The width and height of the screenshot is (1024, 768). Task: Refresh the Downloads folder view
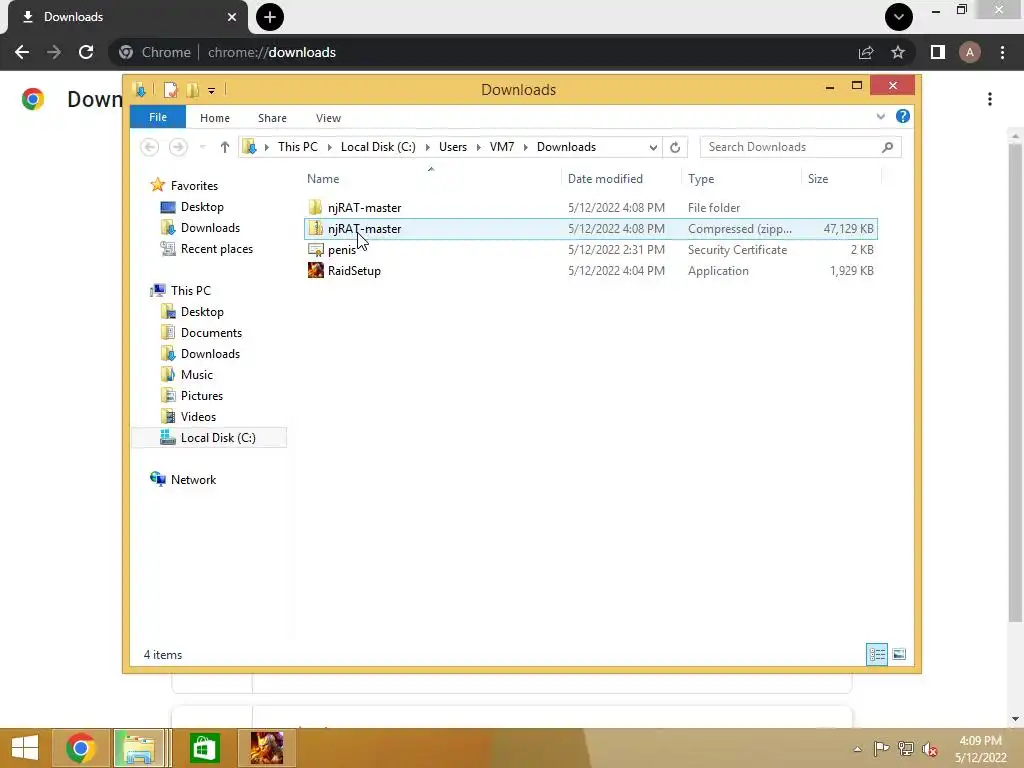675,148
